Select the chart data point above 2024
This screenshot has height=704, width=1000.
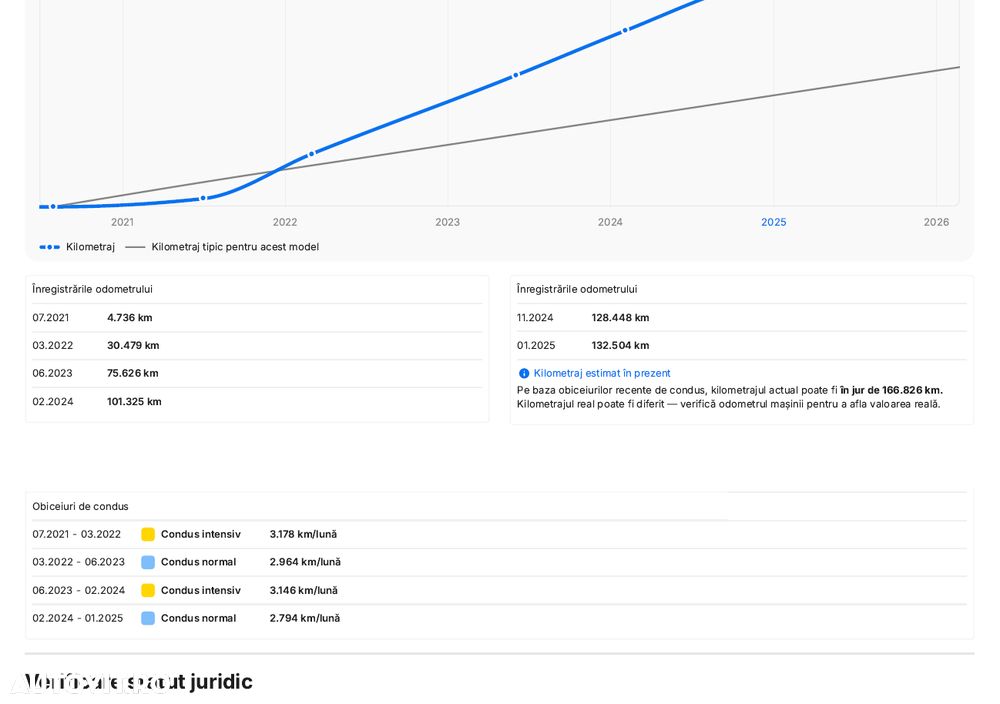pos(625,30)
